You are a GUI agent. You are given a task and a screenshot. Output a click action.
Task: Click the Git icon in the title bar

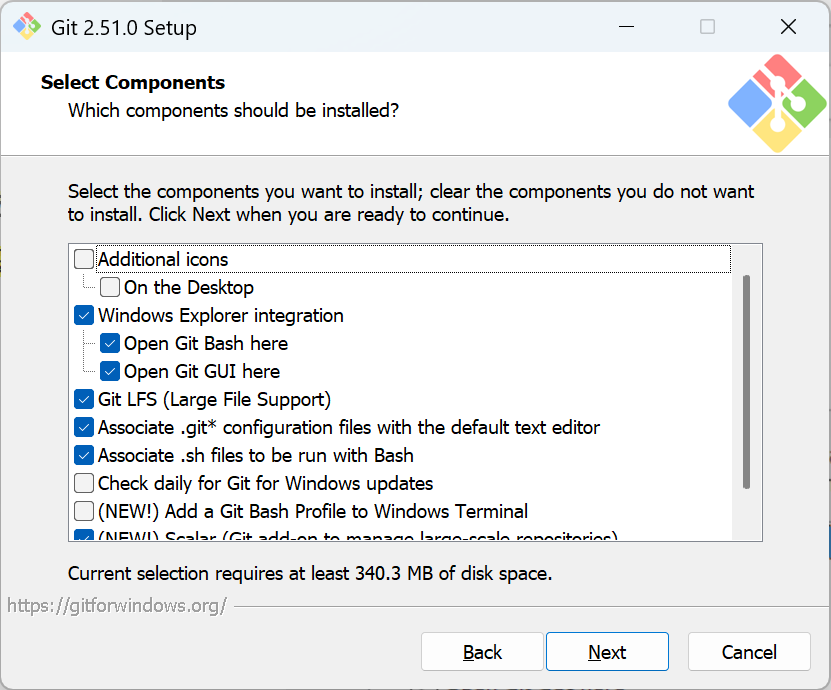26,26
